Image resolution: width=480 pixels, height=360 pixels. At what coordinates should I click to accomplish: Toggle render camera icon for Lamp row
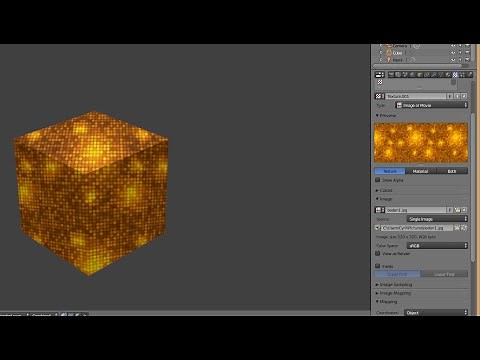(x=467, y=60)
